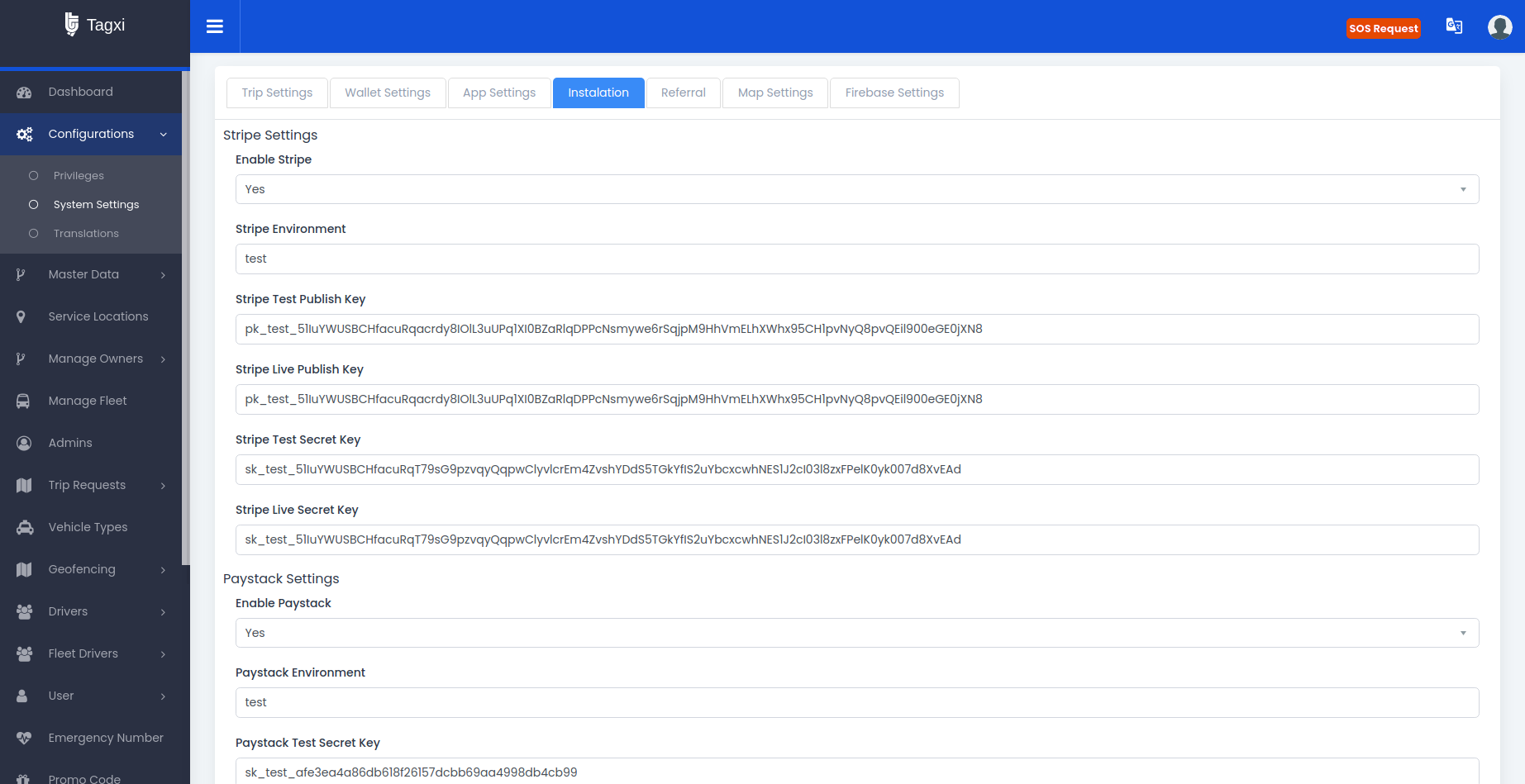Image resolution: width=1525 pixels, height=784 pixels.
Task: Open the Dashboard link
Action: click(81, 92)
